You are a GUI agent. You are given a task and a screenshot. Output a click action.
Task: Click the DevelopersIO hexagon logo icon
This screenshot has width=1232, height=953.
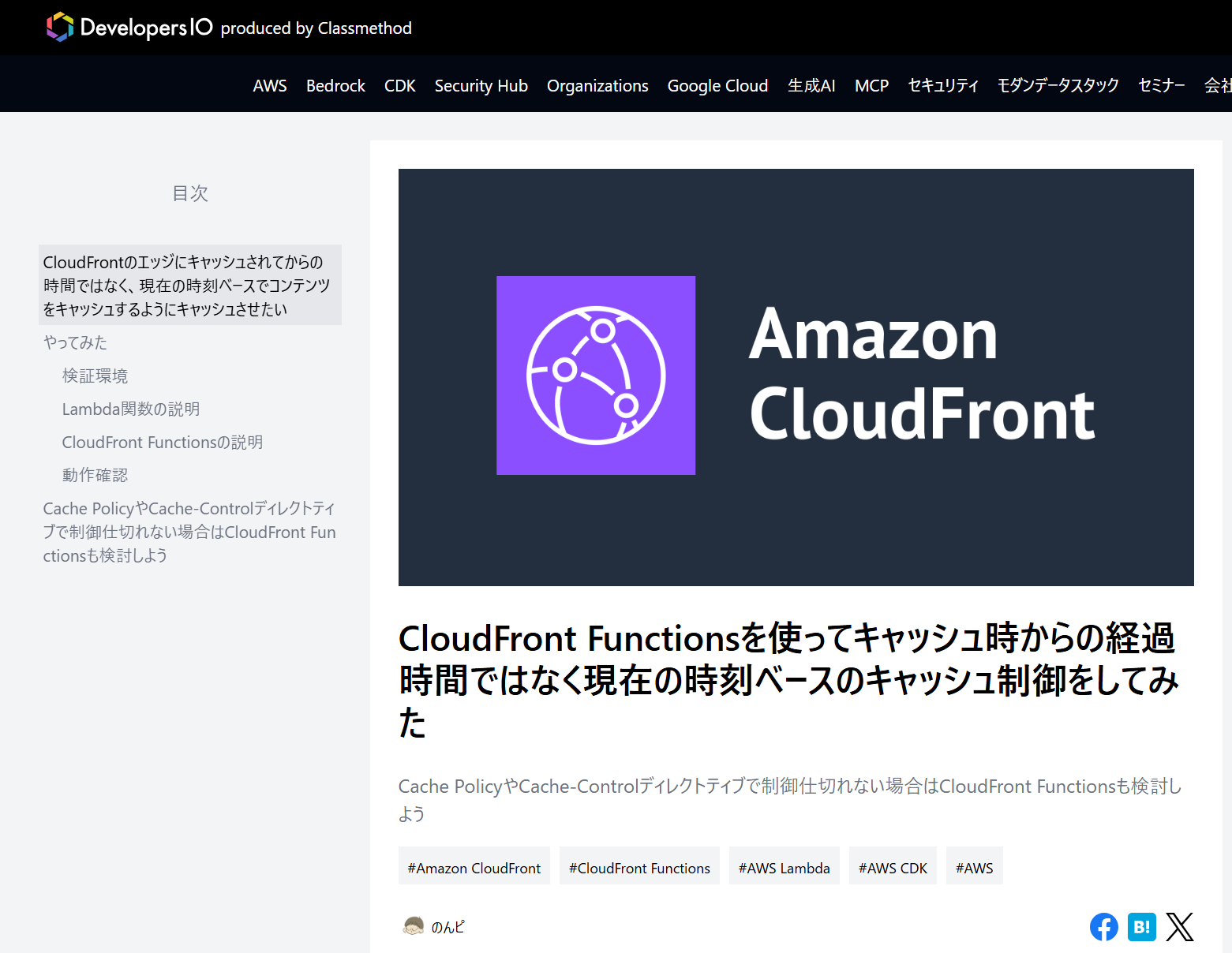pos(60,28)
